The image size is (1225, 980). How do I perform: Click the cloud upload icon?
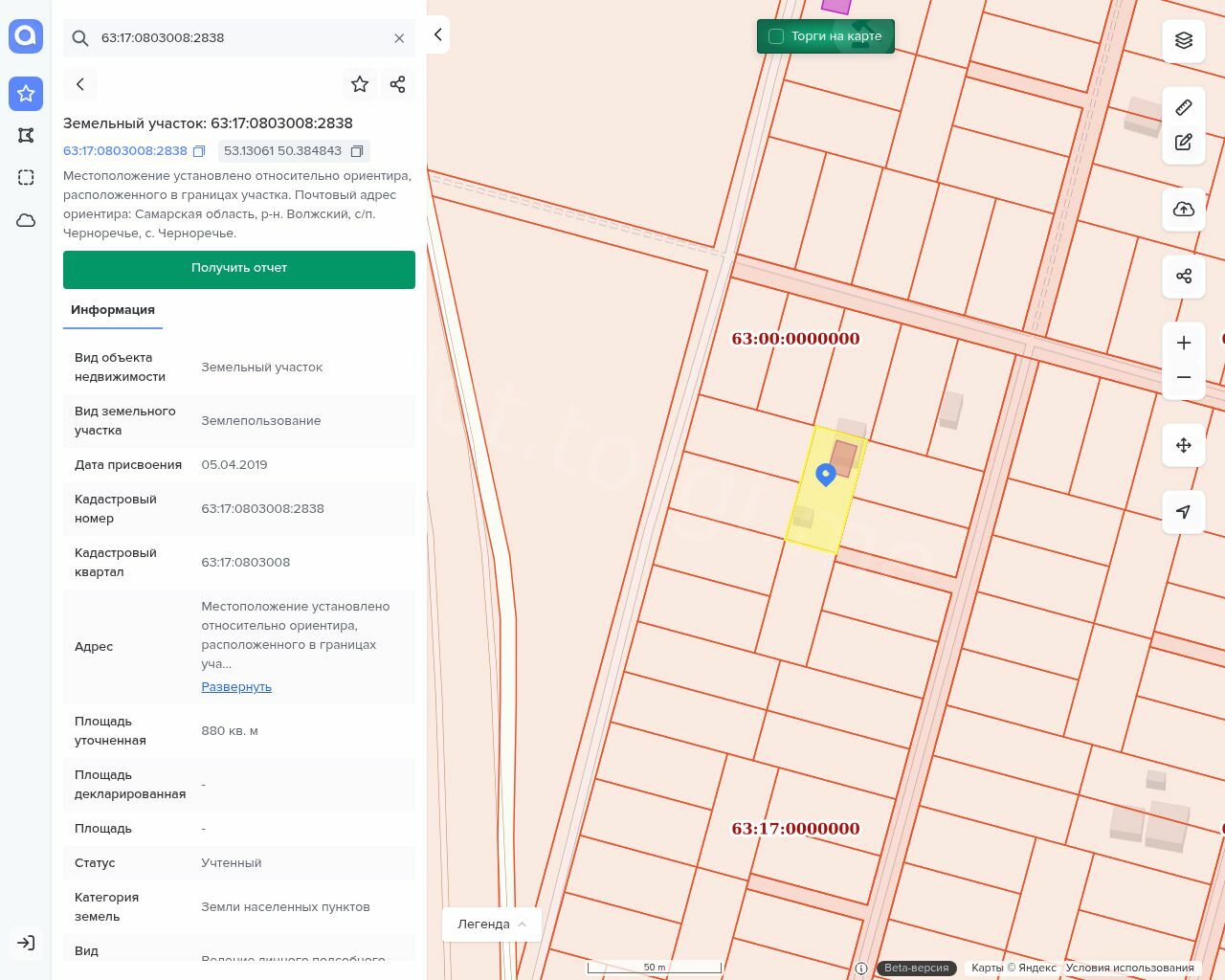point(1184,210)
